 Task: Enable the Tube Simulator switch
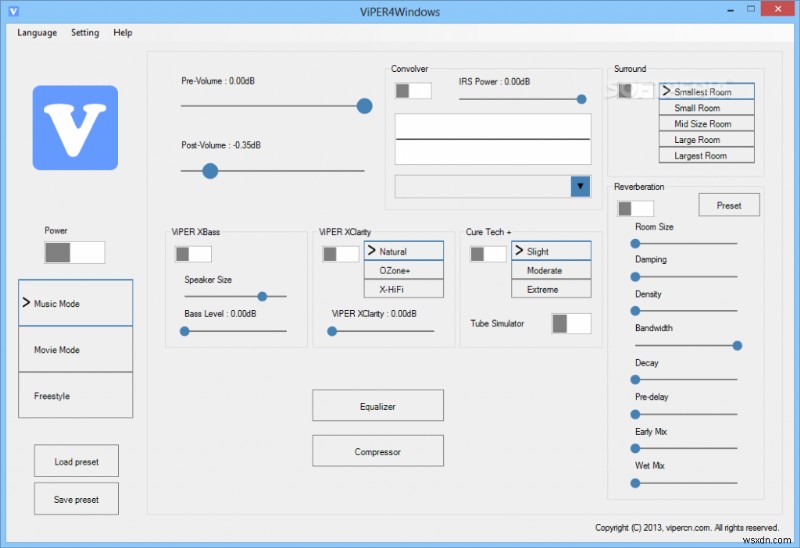(x=571, y=323)
